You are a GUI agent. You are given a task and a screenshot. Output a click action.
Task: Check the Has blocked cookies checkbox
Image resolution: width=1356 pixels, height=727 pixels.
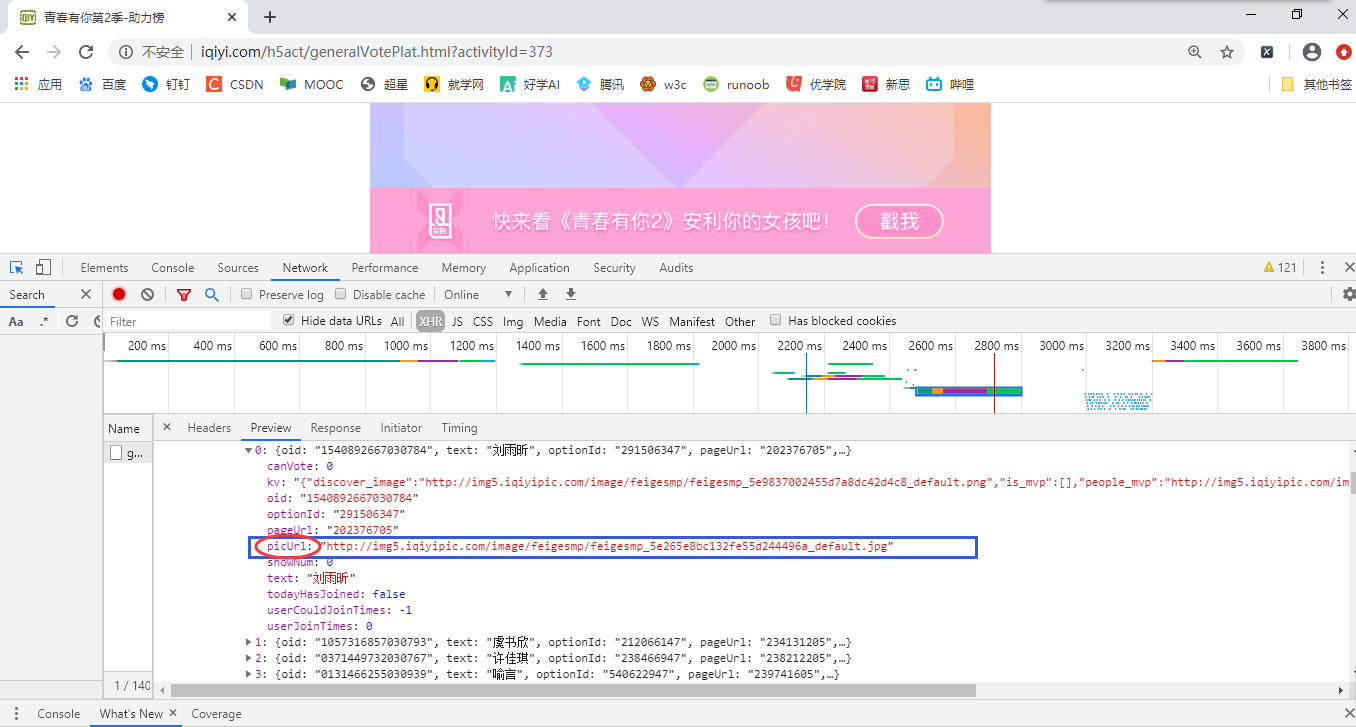click(775, 320)
